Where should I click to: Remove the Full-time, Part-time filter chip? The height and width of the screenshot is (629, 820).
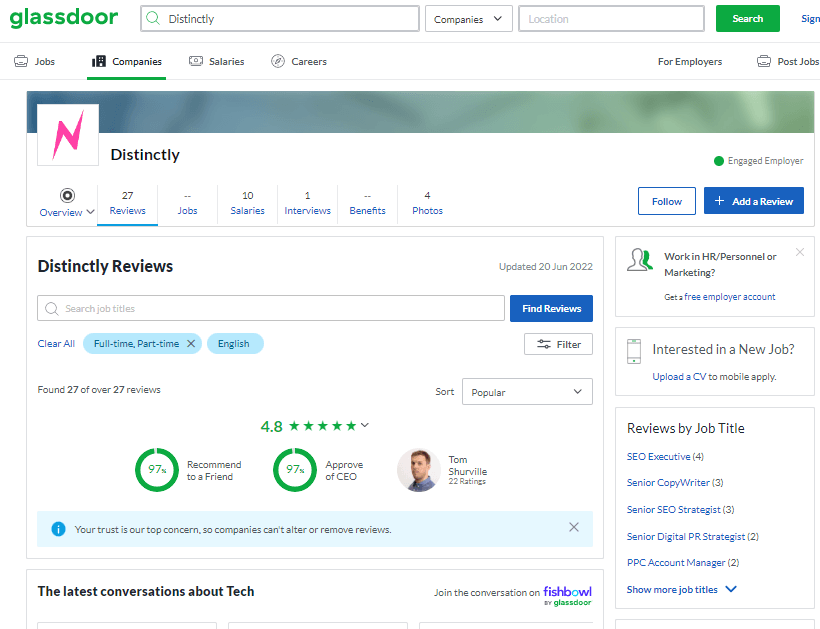(x=191, y=344)
